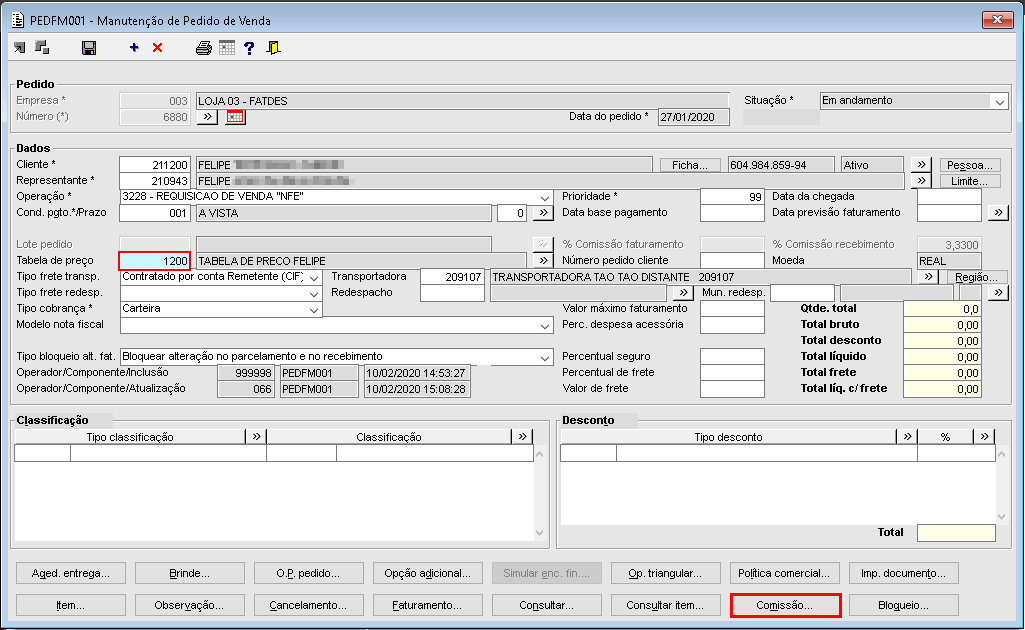
Task: Expand the Situação dropdown
Action: click(x=999, y=101)
